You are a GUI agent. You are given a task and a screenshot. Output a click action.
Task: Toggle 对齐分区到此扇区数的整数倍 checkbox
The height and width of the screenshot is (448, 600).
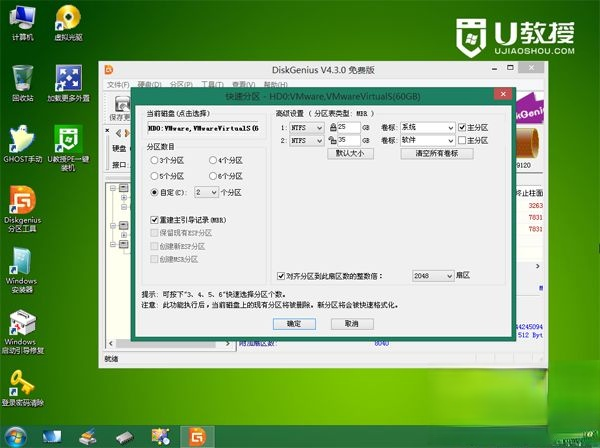click(x=281, y=276)
